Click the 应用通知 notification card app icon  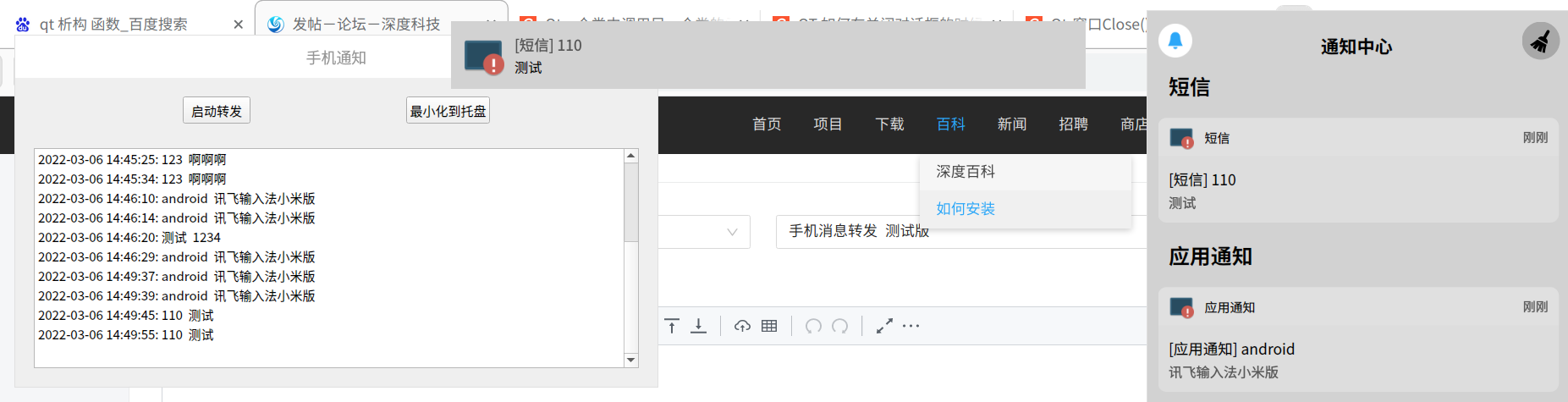coord(1181,307)
